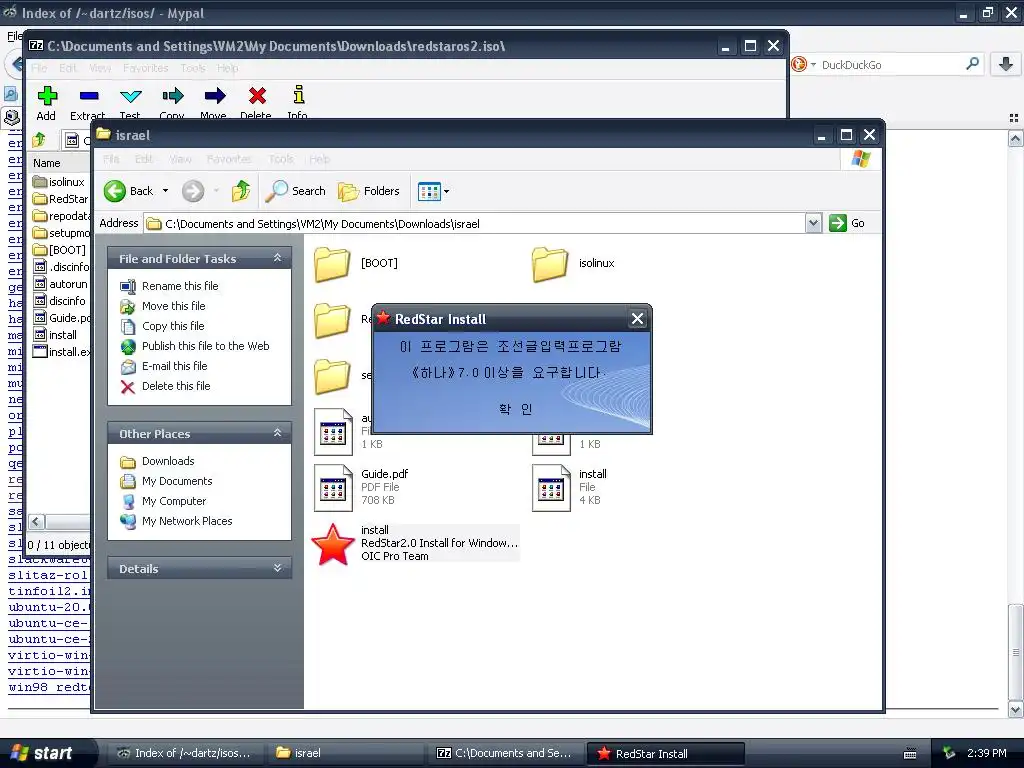Click the Info icon in 7-Zip toolbar
Viewport: 1024px width, 768px height.
pyautogui.click(x=298, y=95)
